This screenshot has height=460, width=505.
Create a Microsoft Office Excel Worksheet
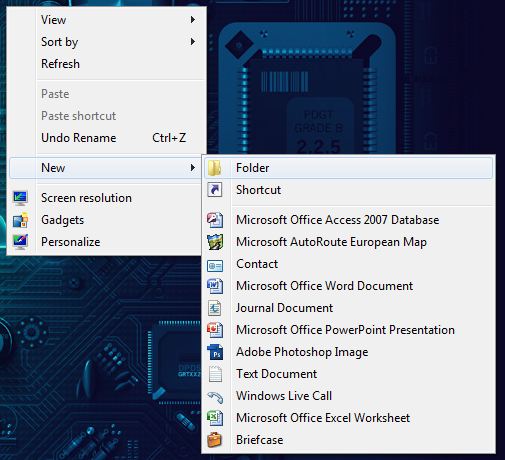[348, 418]
